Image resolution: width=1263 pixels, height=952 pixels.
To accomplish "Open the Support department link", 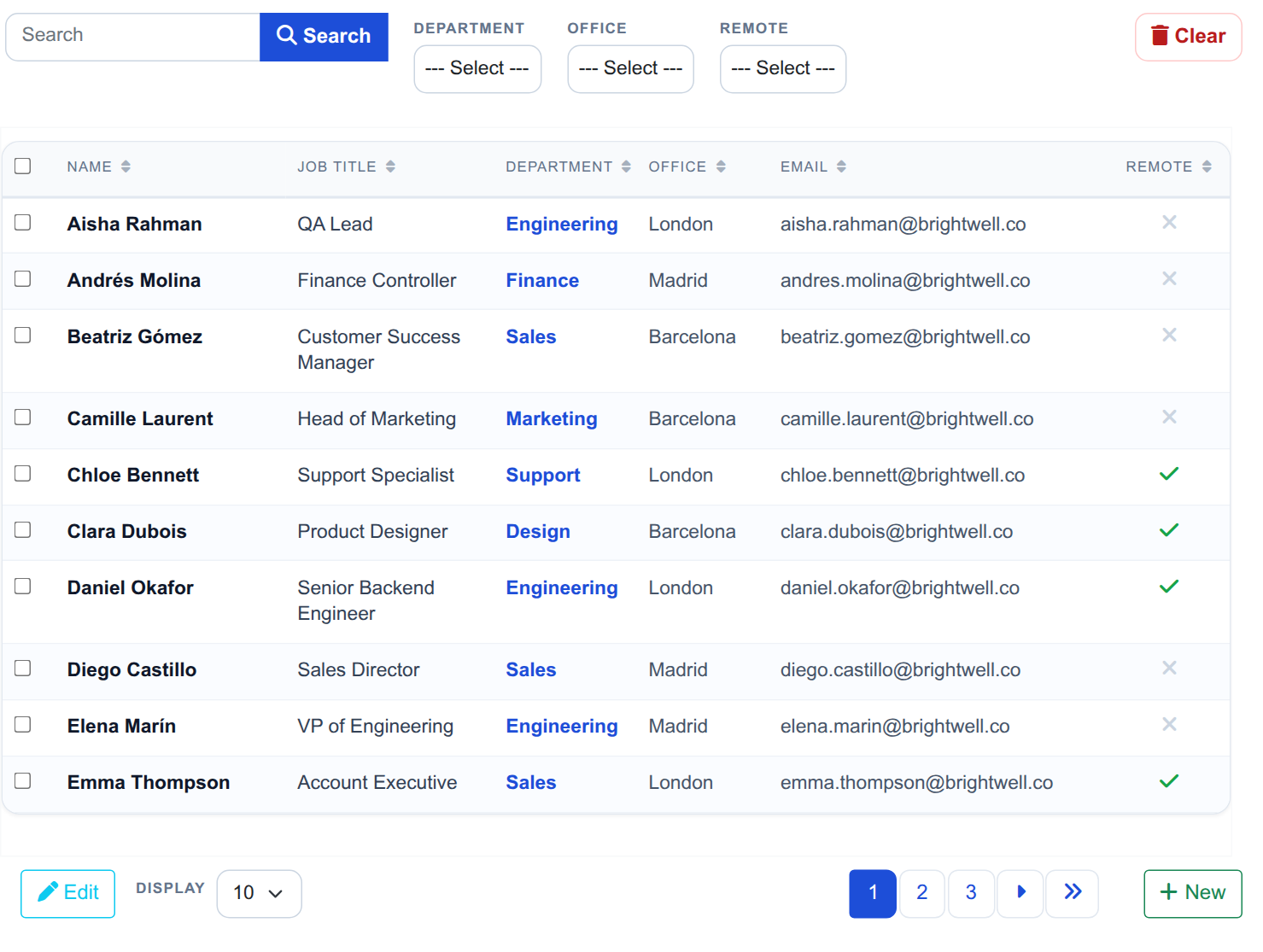I will point(543,475).
